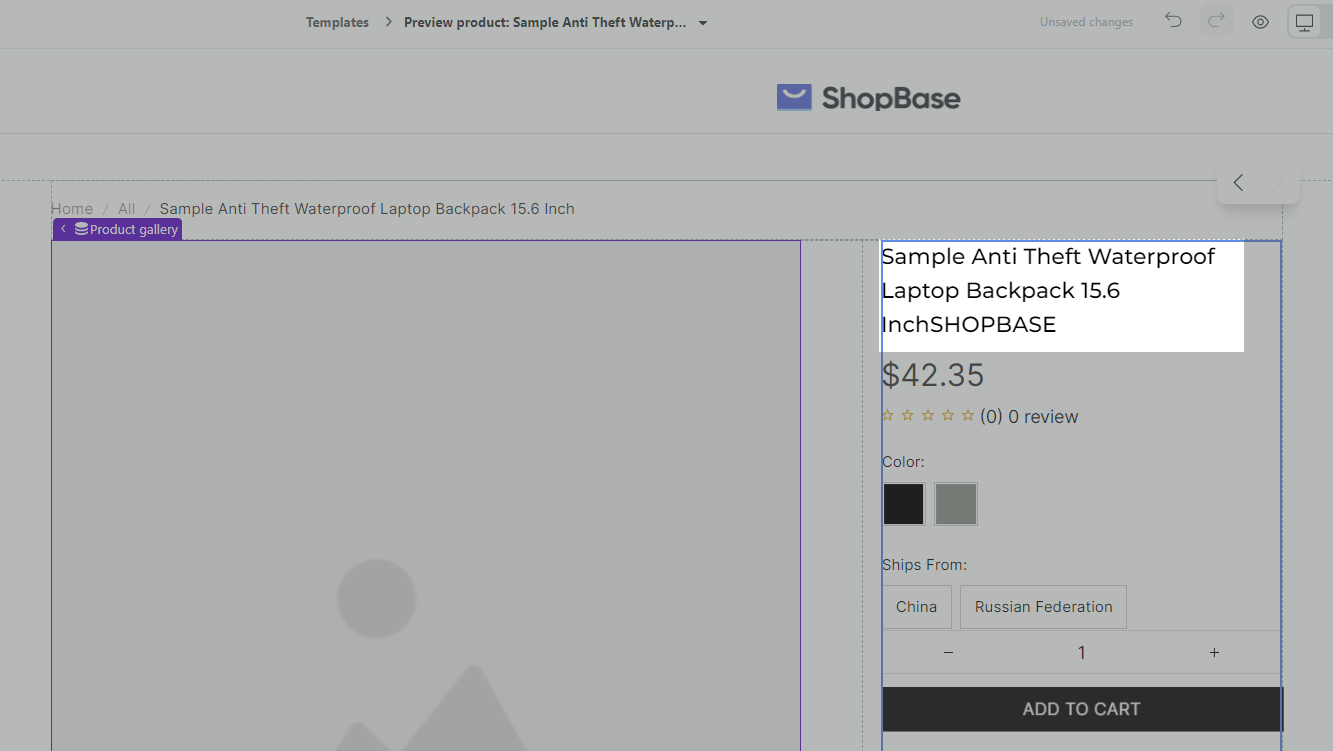The height and width of the screenshot is (751, 1333).
Task: Click the fifth review star
Action: tap(967, 416)
